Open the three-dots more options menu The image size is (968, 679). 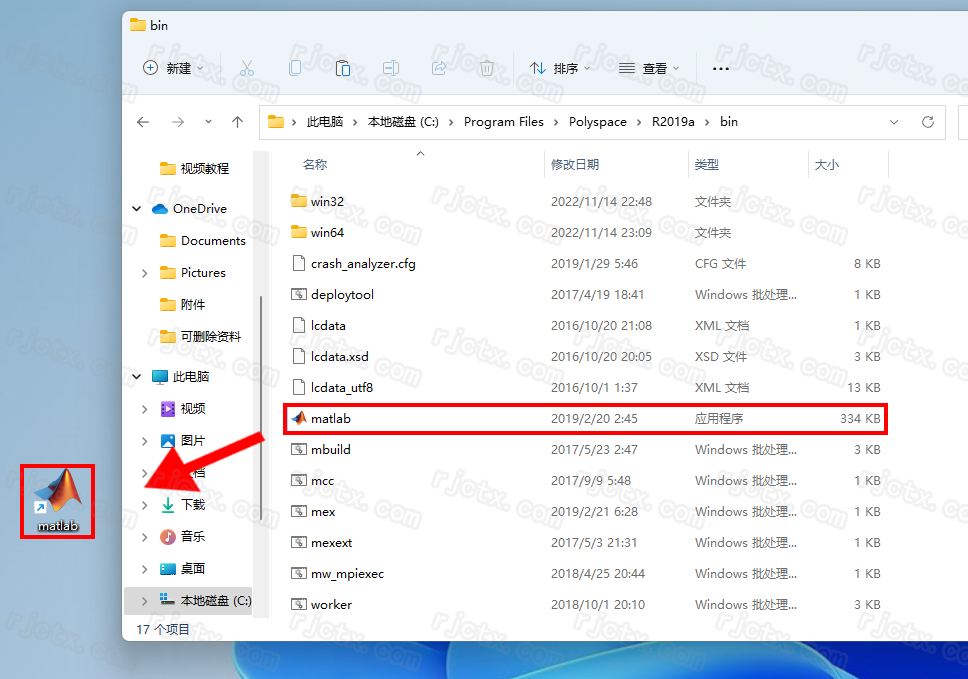pyautogui.click(x=720, y=68)
